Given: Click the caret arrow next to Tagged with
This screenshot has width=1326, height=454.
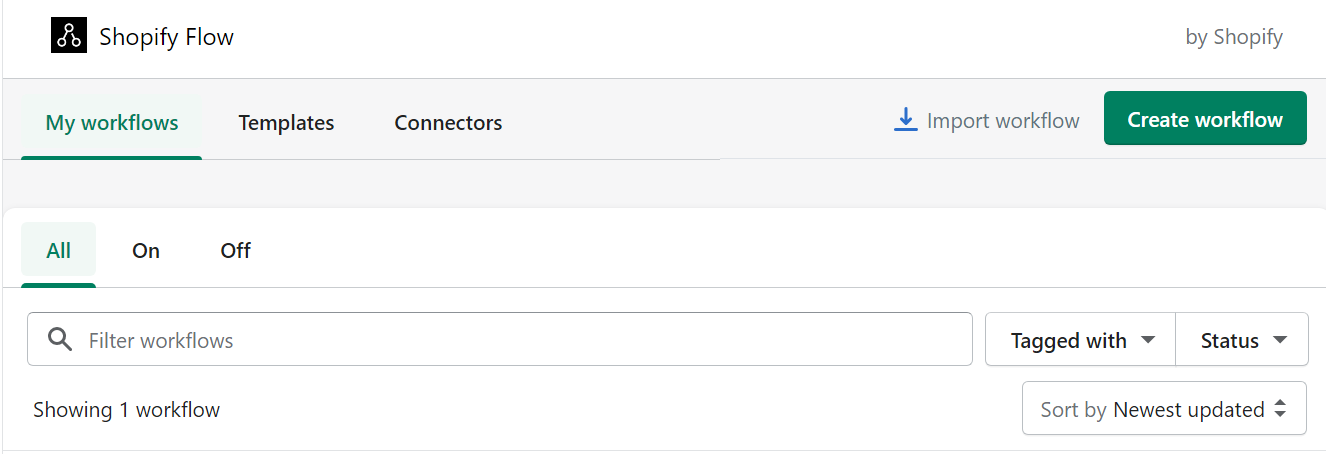Looking at the screenshot, I should point(1148,340).
